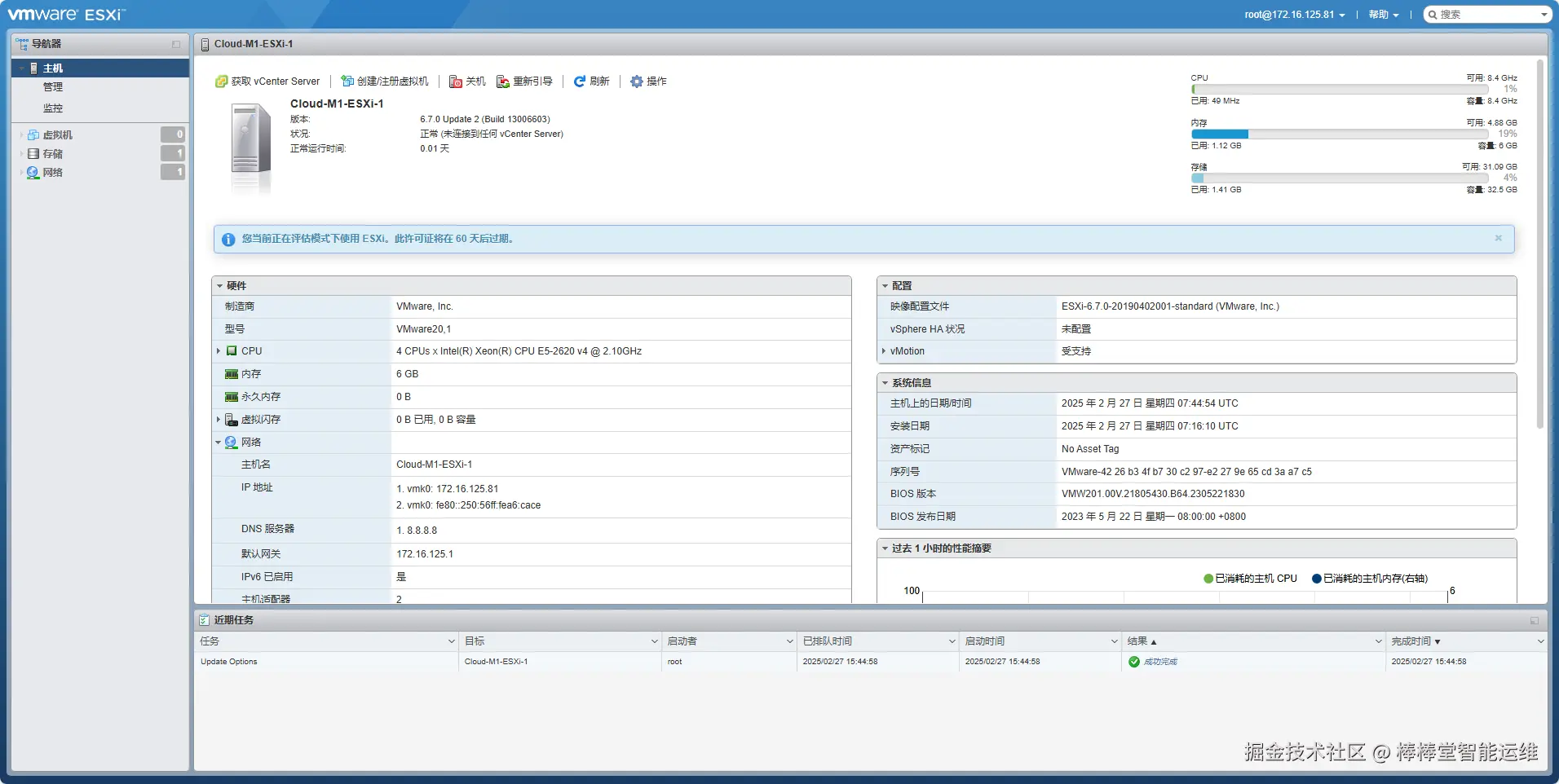The height and width of the screenshot is (784, 1559).
Task: Click the 关机 shutdown toolbar icon
Action: pyautogui.click(x=456, y=81)
